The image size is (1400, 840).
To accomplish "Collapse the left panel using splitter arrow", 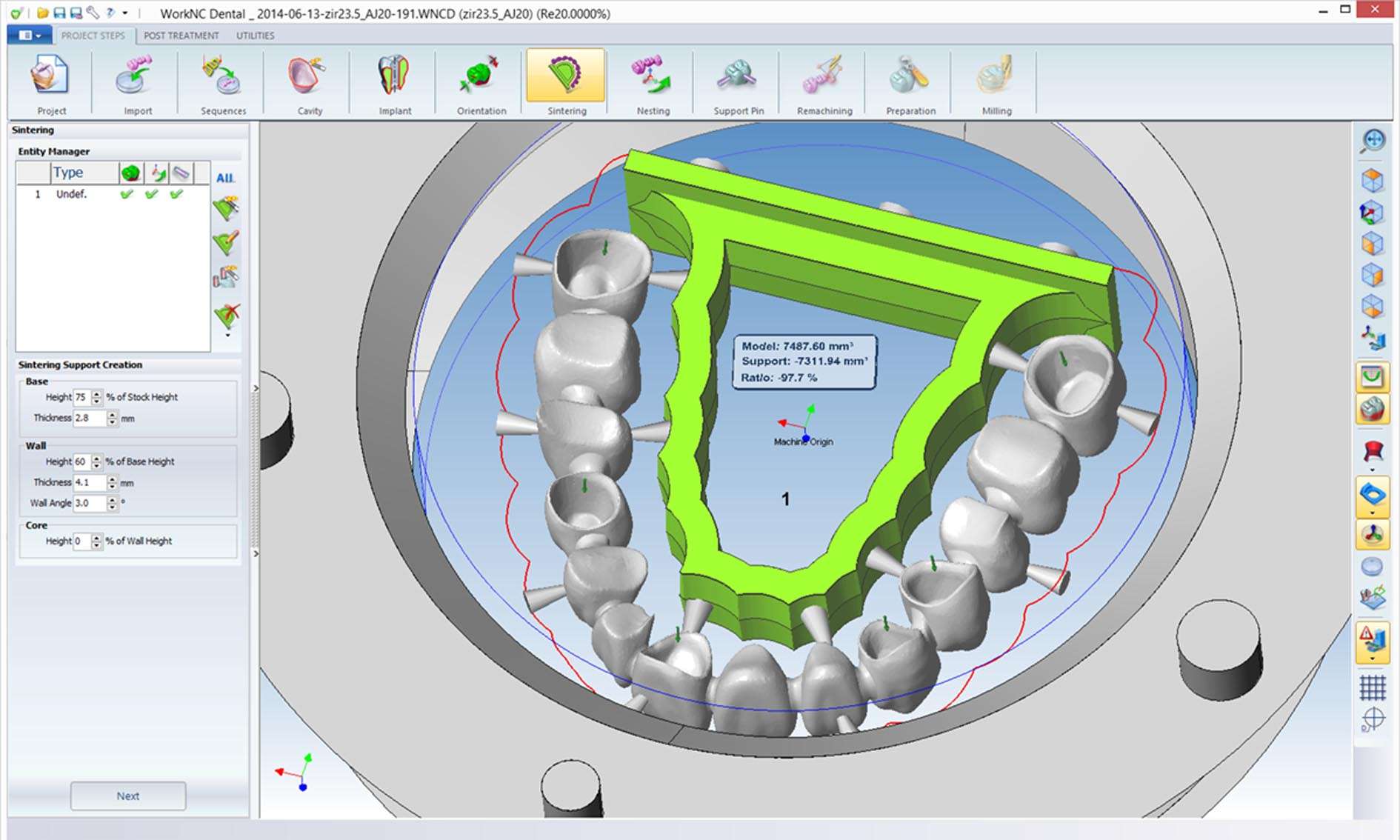I will pos(256,388).
